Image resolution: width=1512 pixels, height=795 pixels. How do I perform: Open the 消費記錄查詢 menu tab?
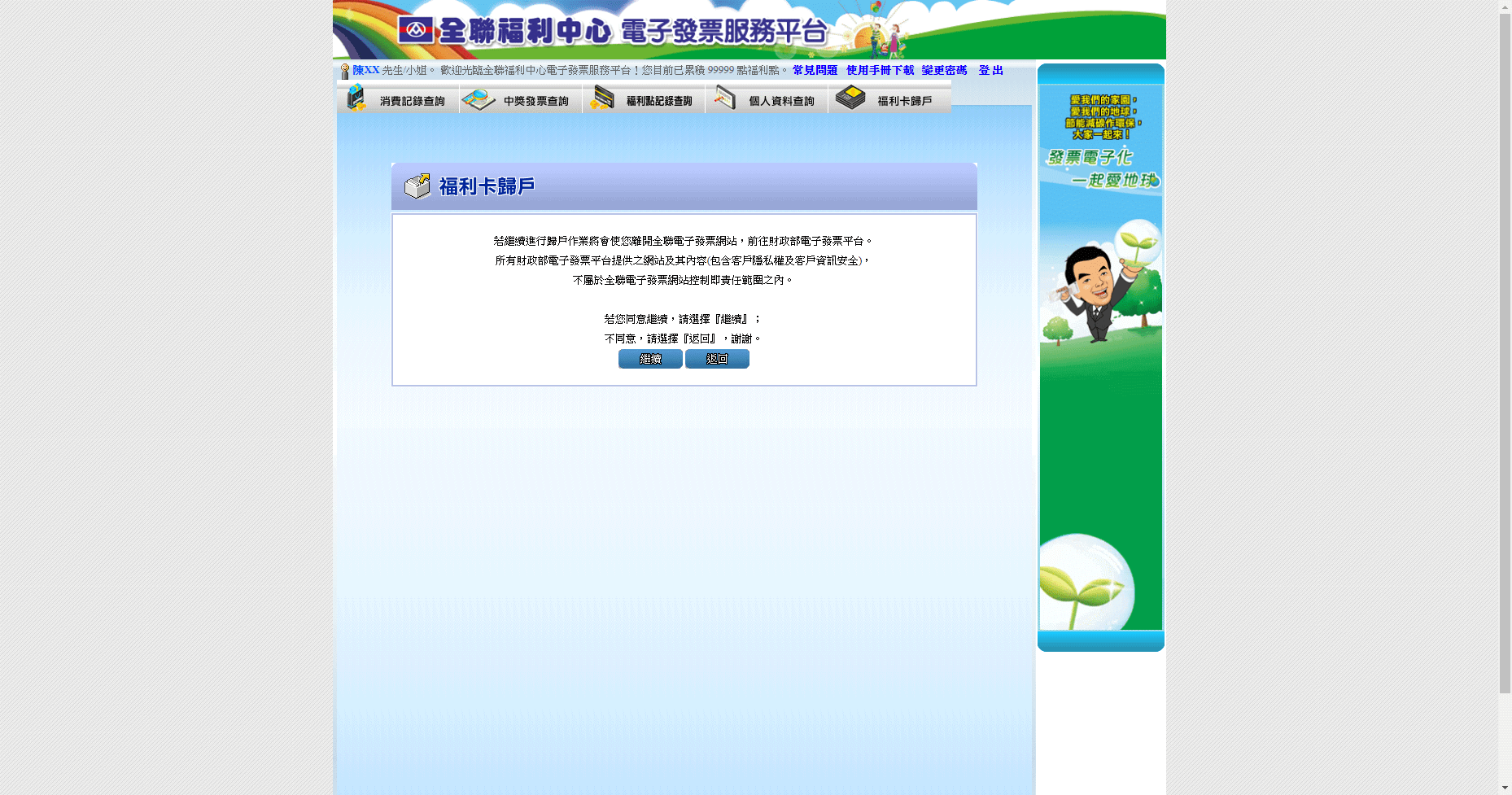click(398, 99)
